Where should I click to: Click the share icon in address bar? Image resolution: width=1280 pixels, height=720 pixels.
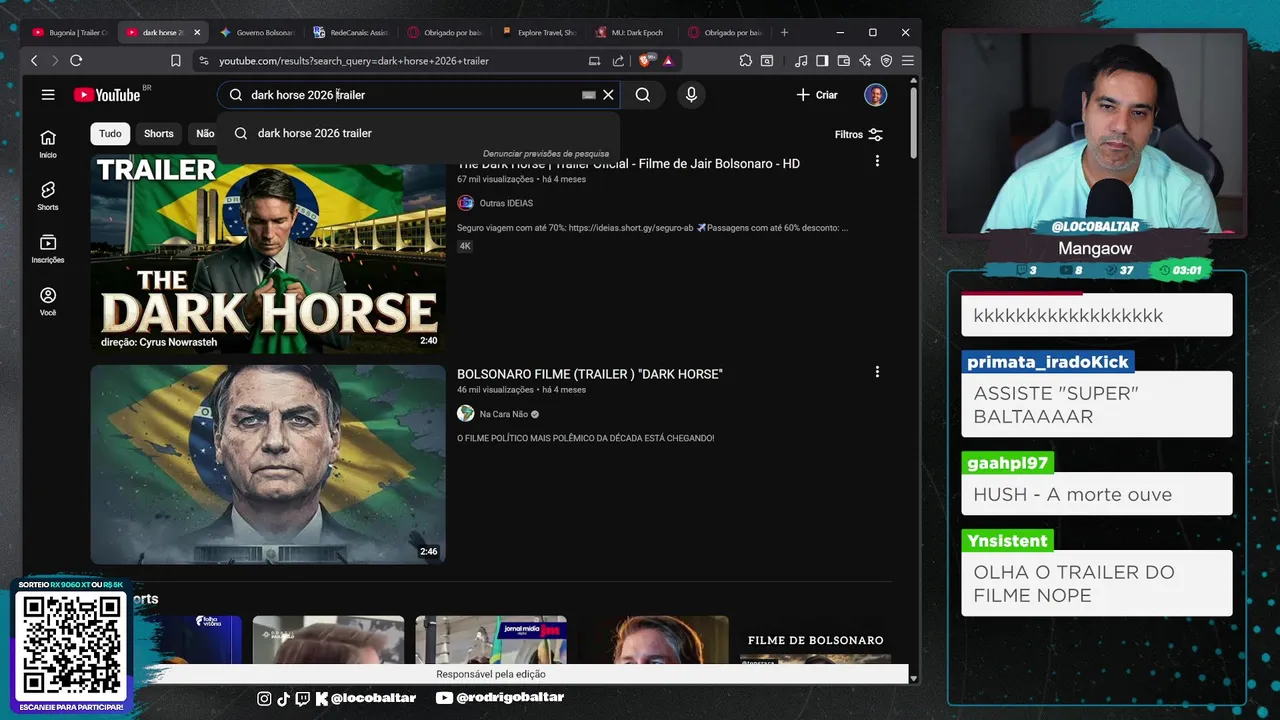[x=618, y=61]
